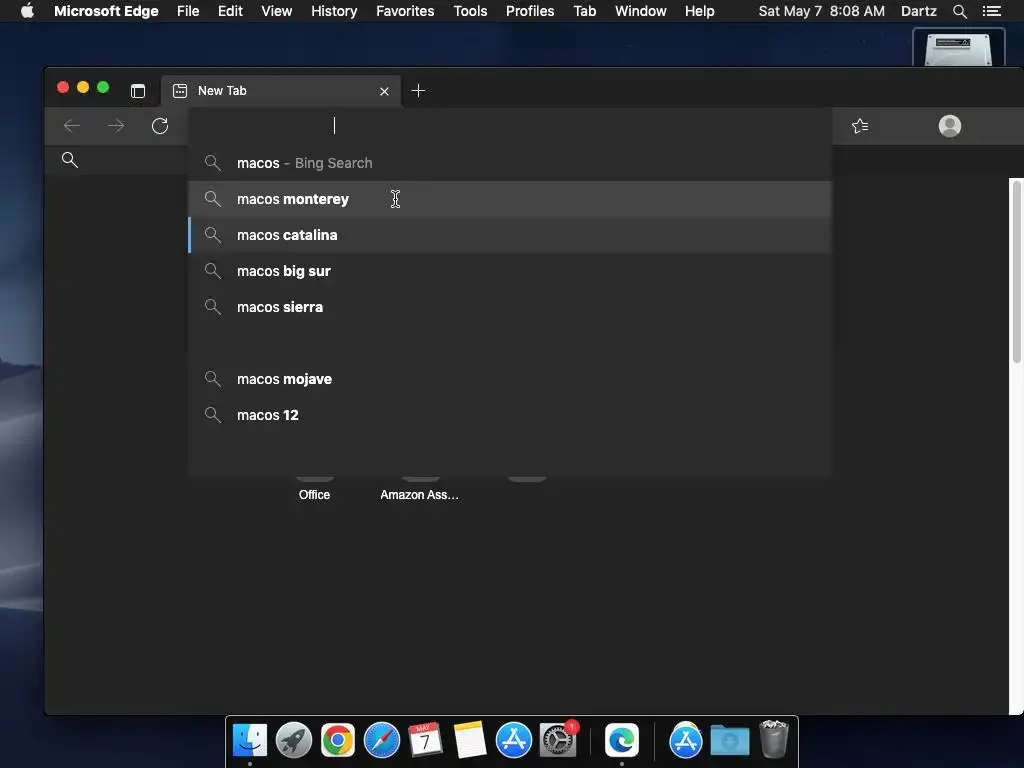Choose the 'macos big sur' suggestion
Screen dimensions: 1024x768
[509, 271]
